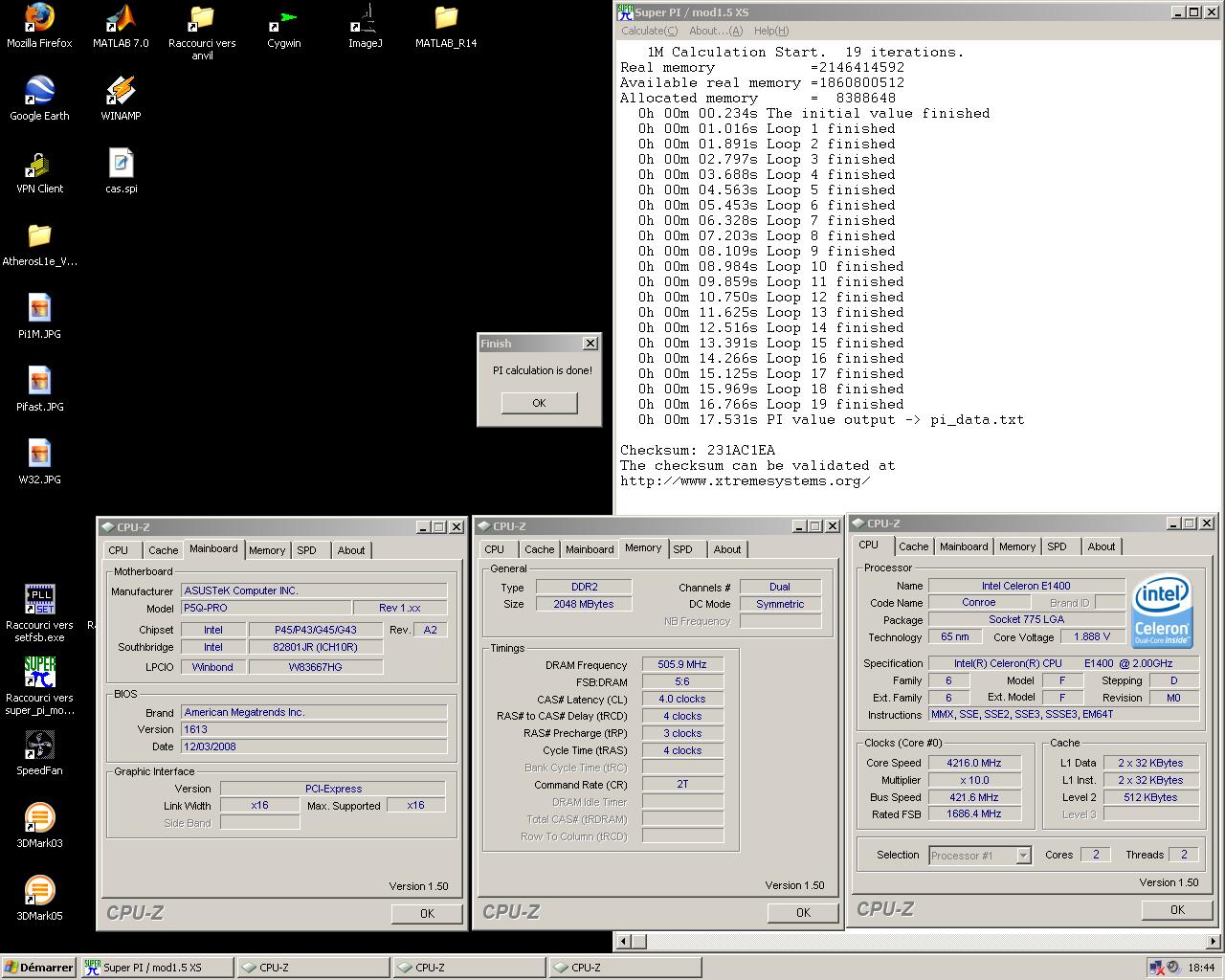Click the Rated FSB 1686.4 MHz value
1225x980 pixels.
point(974,814)
